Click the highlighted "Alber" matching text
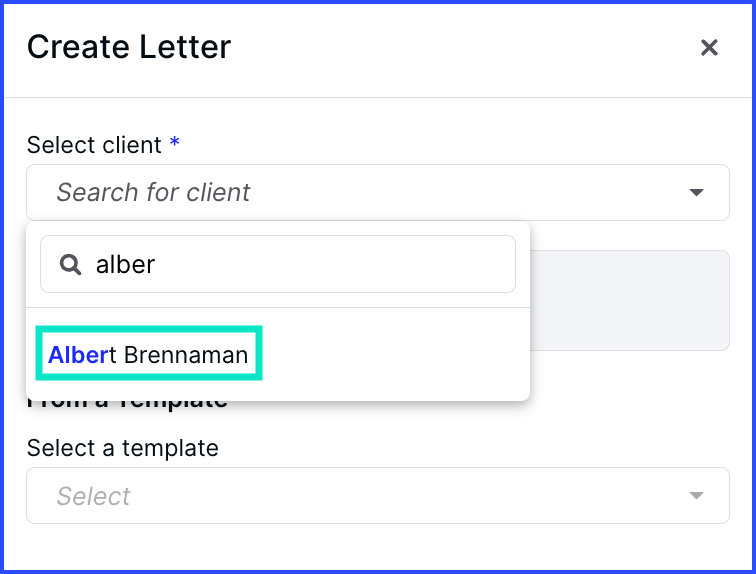Viewport: 756px width, 574px height. pyautogui.click(x=78, y=354)
